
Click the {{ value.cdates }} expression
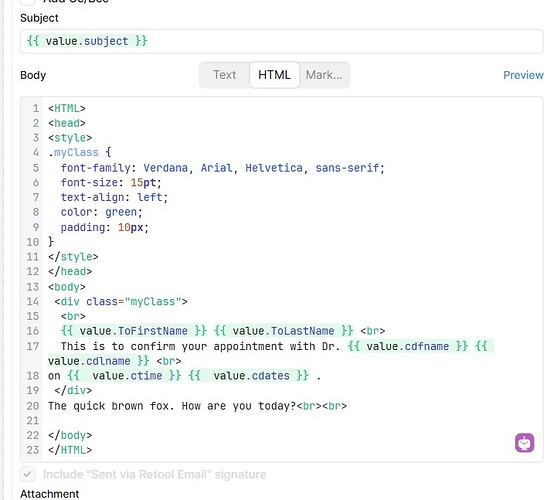click(x=248, y=375)
